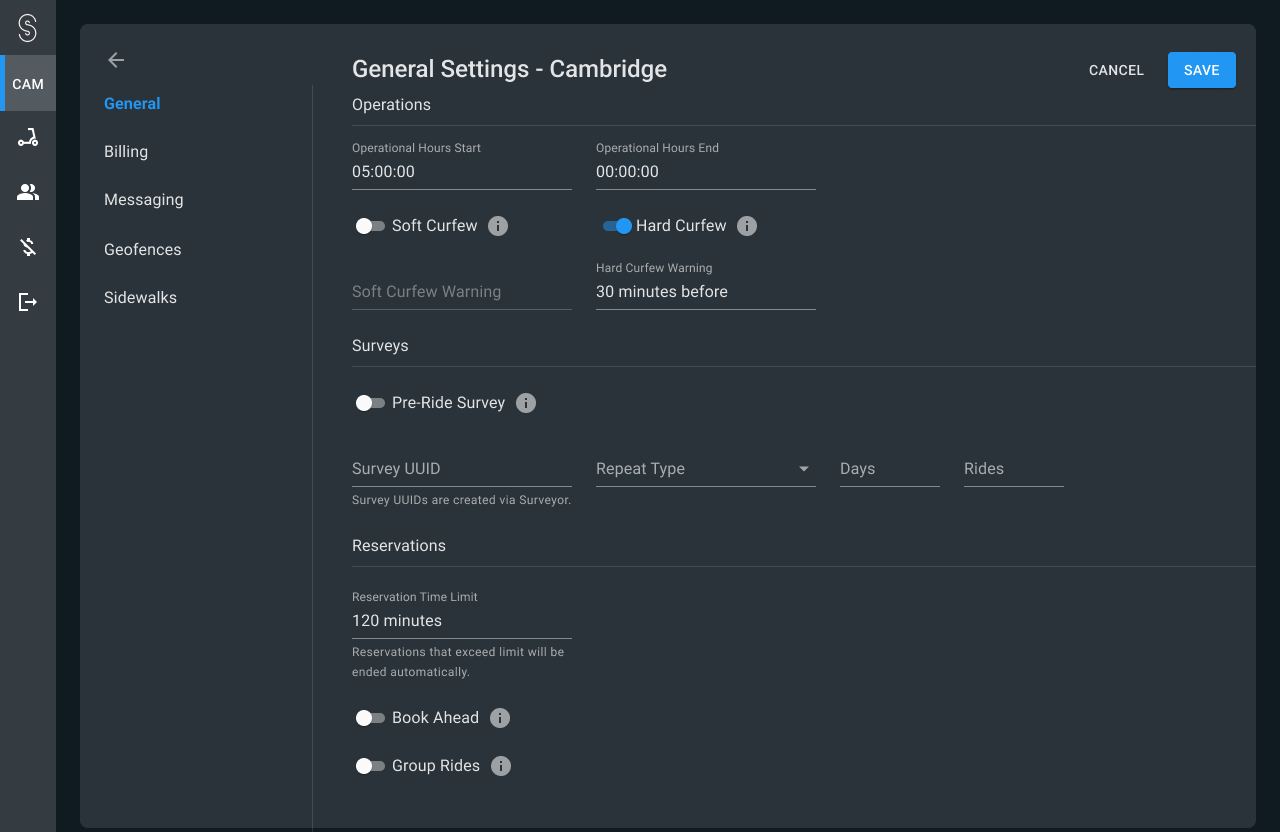Go to the Geofences section
1280x832 pixels.
[143, 250]
